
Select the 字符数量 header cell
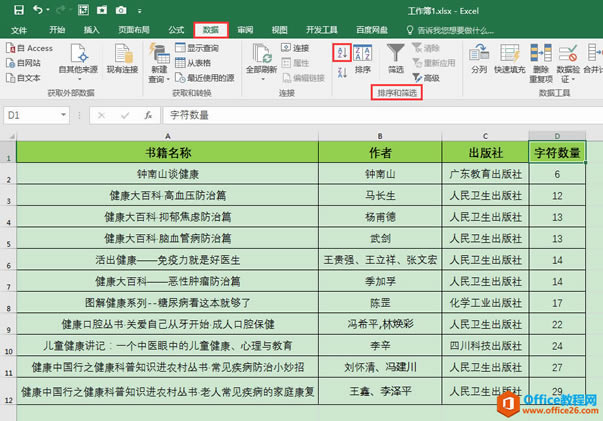pyautogui.click(x=557, y=152)
